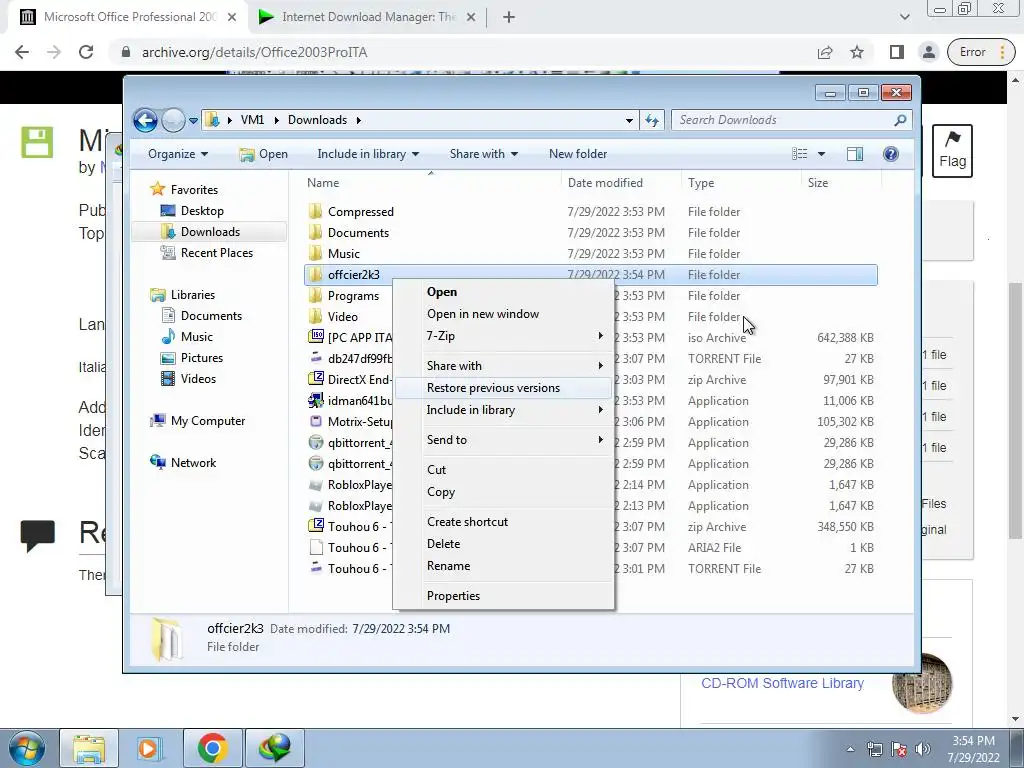Open Chrome side panel icon
Screen dimensions: 1024x768
[897, 52]
